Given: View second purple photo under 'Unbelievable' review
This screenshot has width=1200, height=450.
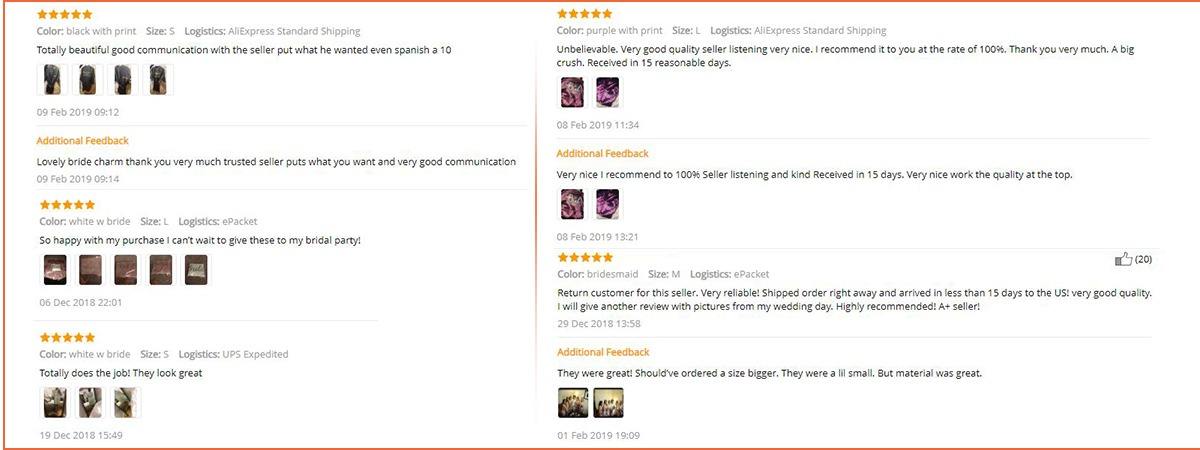Looking at the screenshot, I should tap(607, 93).
